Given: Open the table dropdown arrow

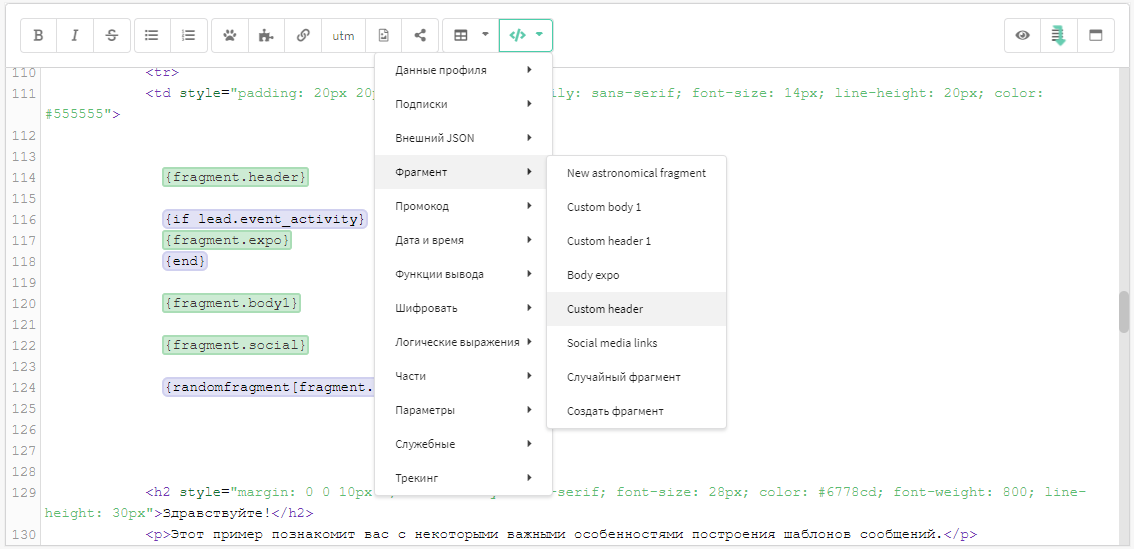Looking at the screenshot, I should pos(485,35).
